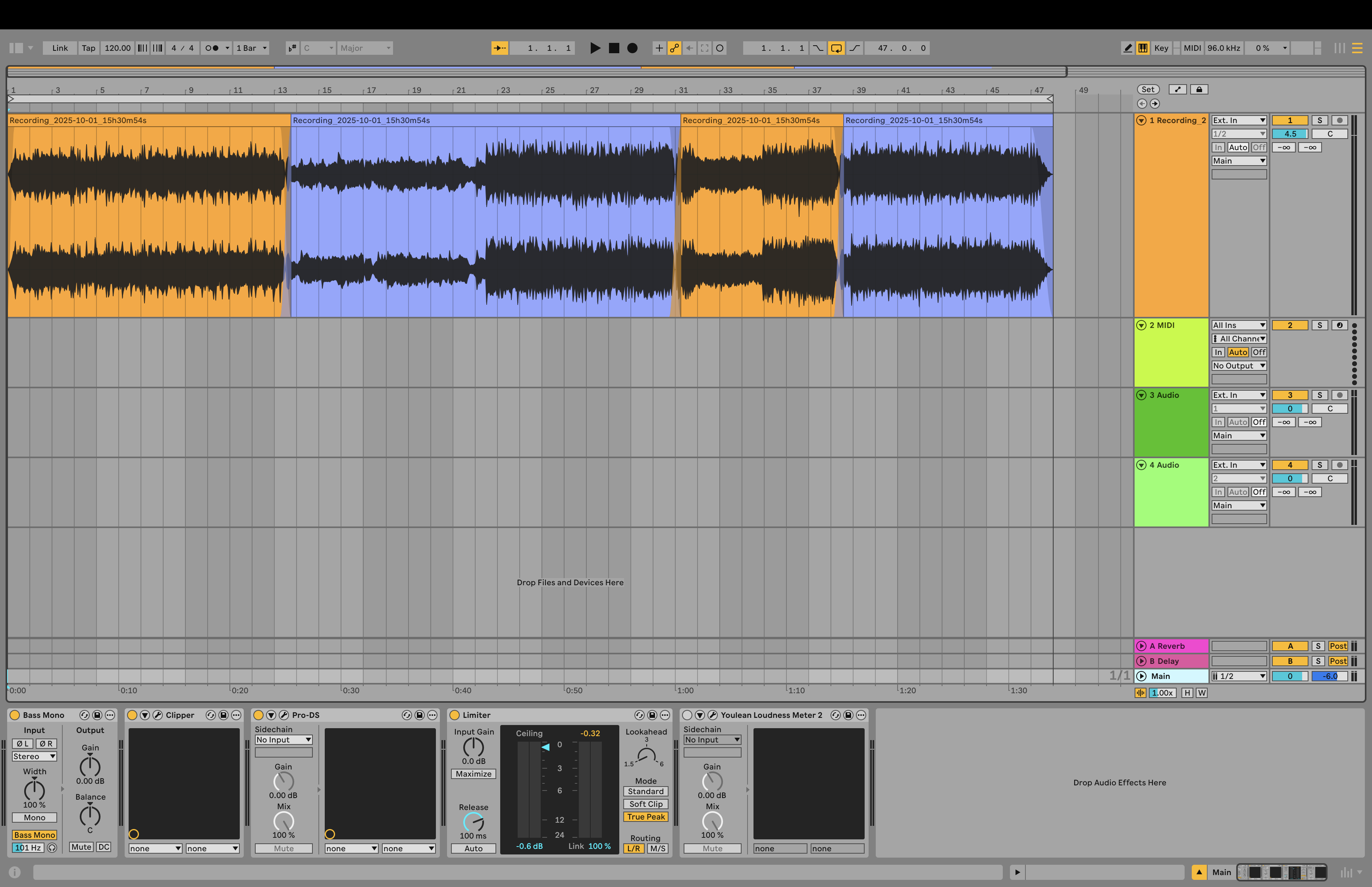Click the Main track volume -6.0 slider
This screenshot has height=887, width=1372.
pyautogui.click(x=1330, y=676)
